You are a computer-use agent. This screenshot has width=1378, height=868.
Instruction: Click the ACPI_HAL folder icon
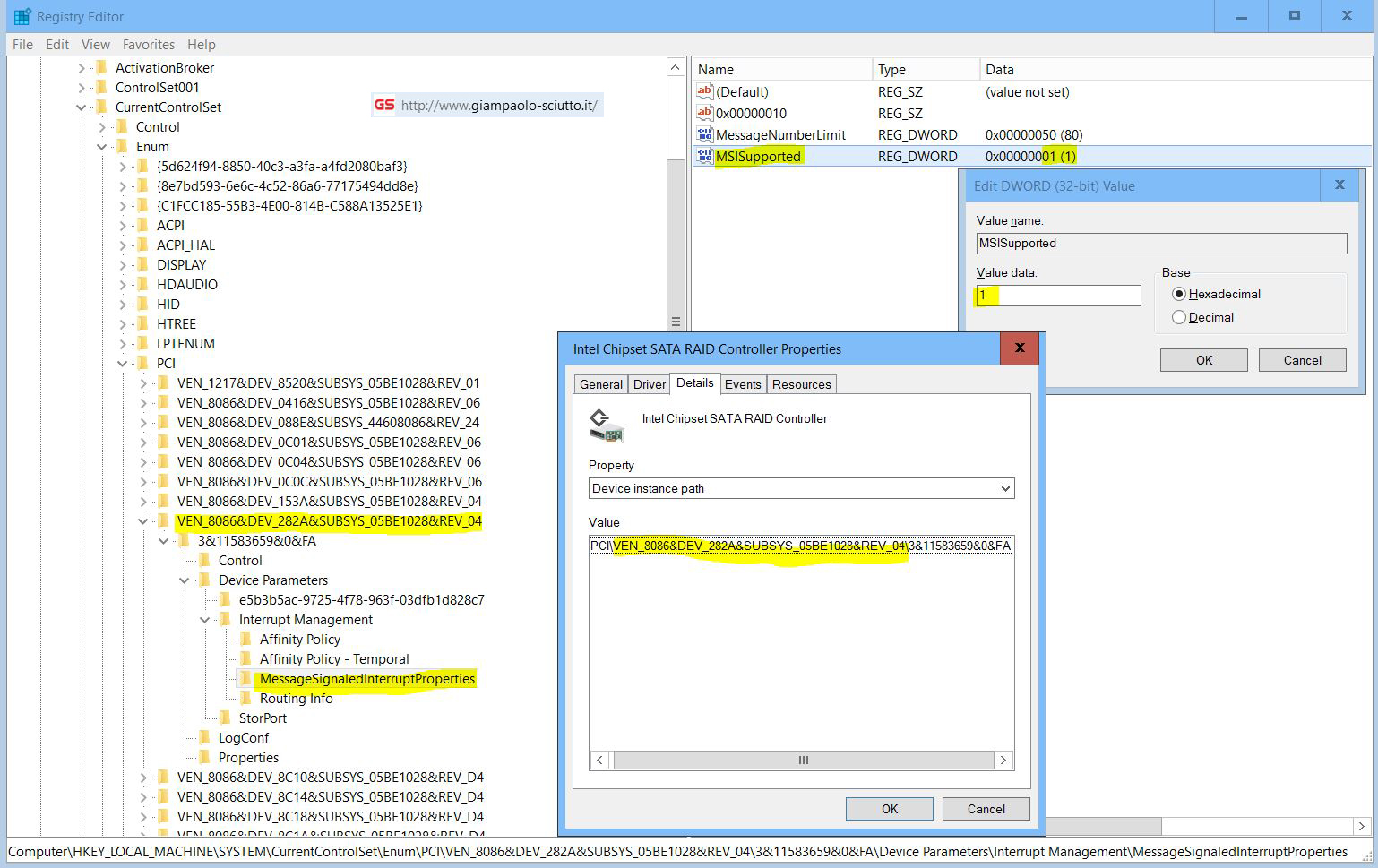pyautogui.click(x=142, y=245)
